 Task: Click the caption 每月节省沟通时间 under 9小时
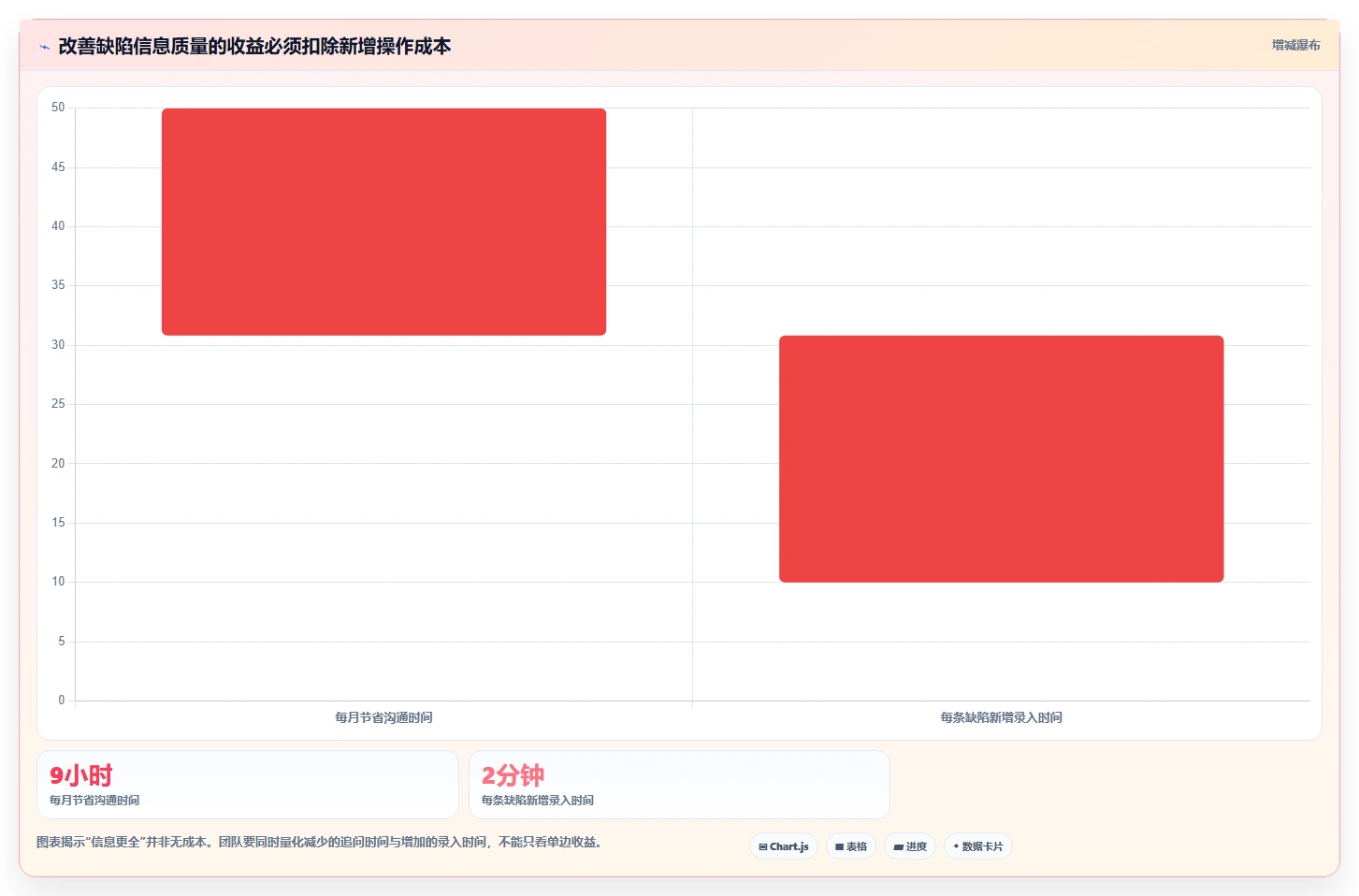pyautogui.click(x=94, y=801)
